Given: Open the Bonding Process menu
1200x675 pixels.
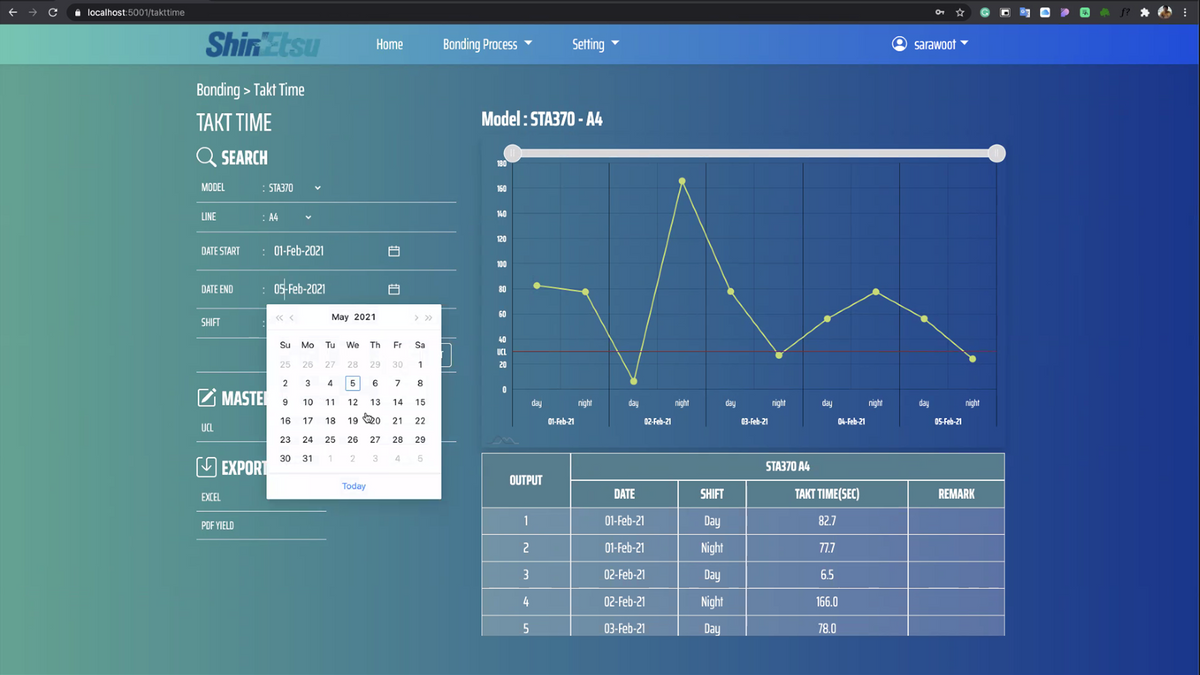Looking at the screenshot, I should click(487, 44).
